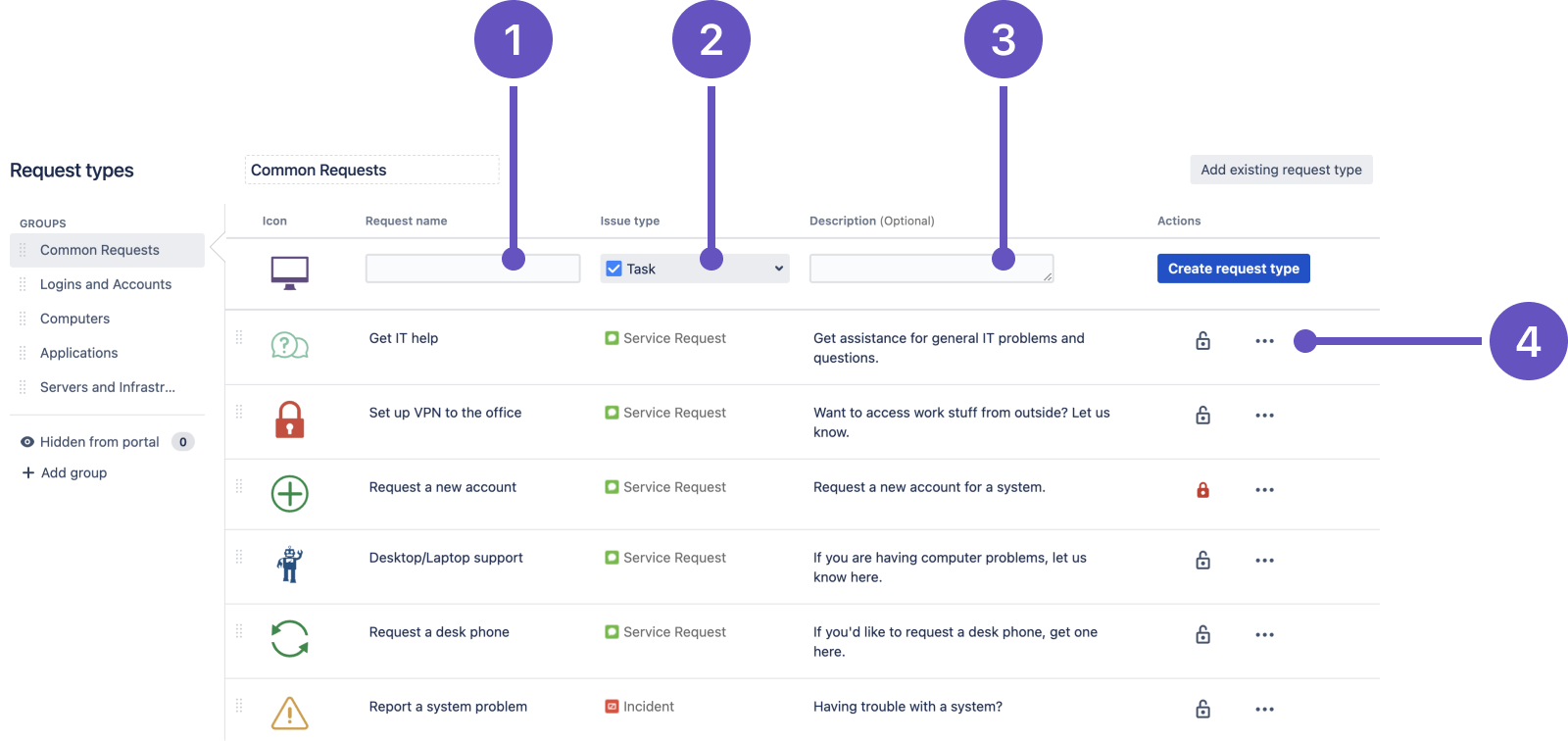
Task: Click Create request type button
Action: coord(1233,269)
